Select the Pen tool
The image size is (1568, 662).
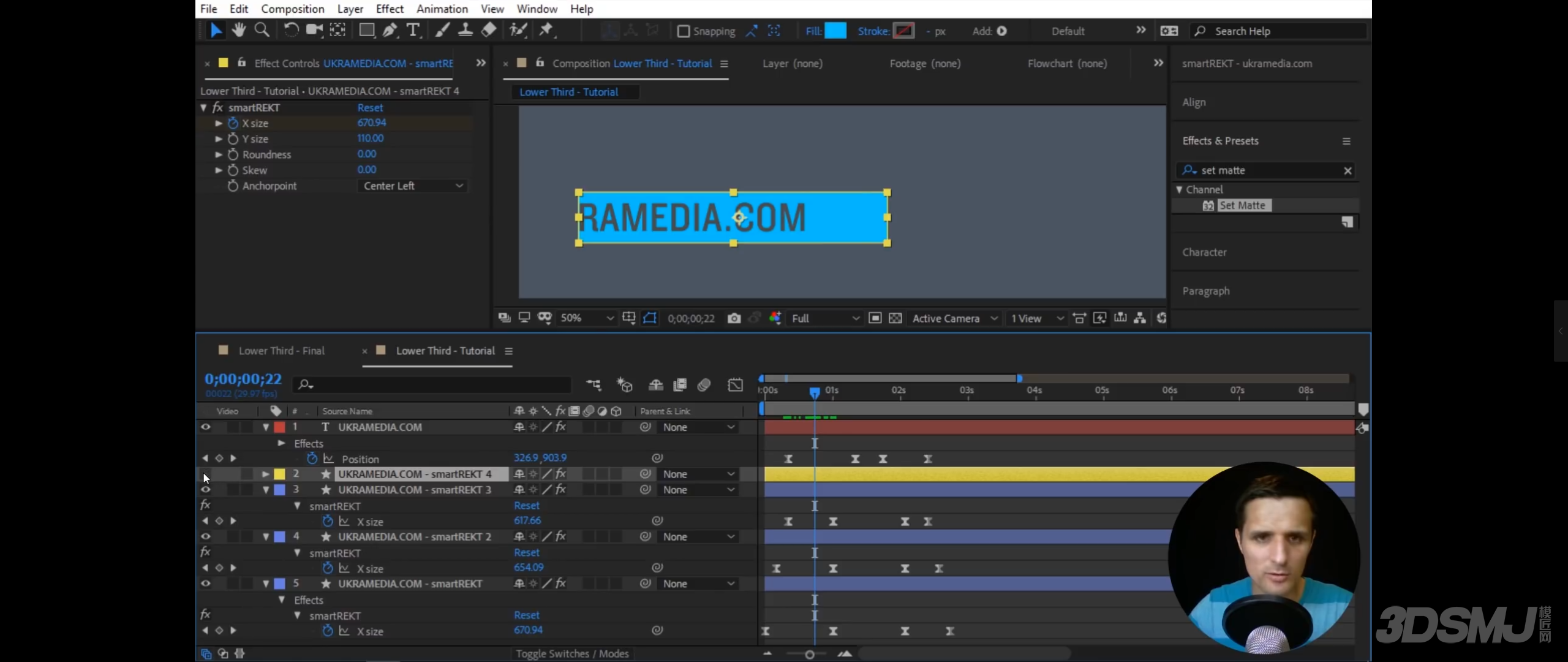pos(390,30)
